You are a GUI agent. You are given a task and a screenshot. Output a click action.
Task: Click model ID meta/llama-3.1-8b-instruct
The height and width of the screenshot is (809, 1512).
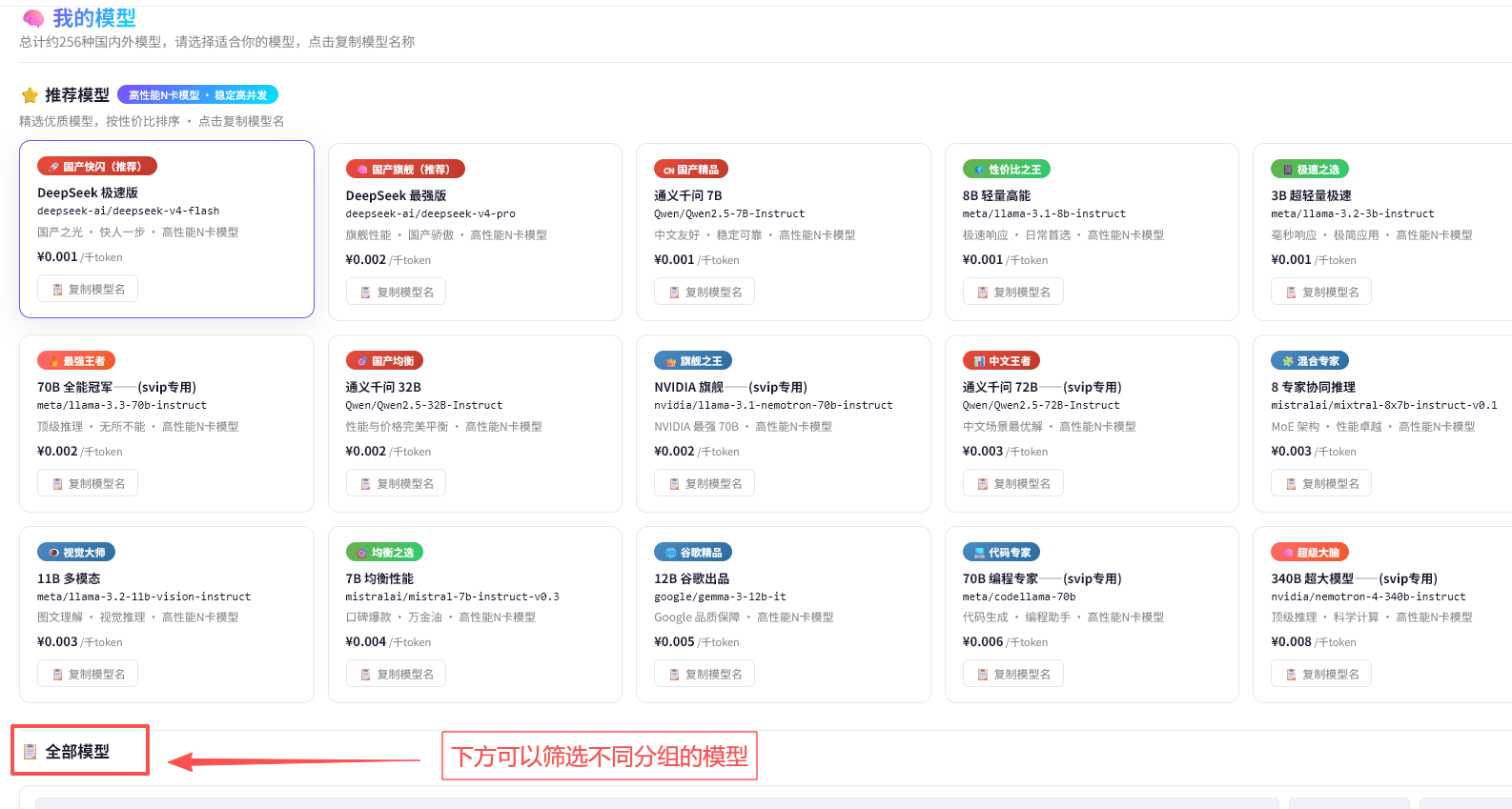[1044, 214]
